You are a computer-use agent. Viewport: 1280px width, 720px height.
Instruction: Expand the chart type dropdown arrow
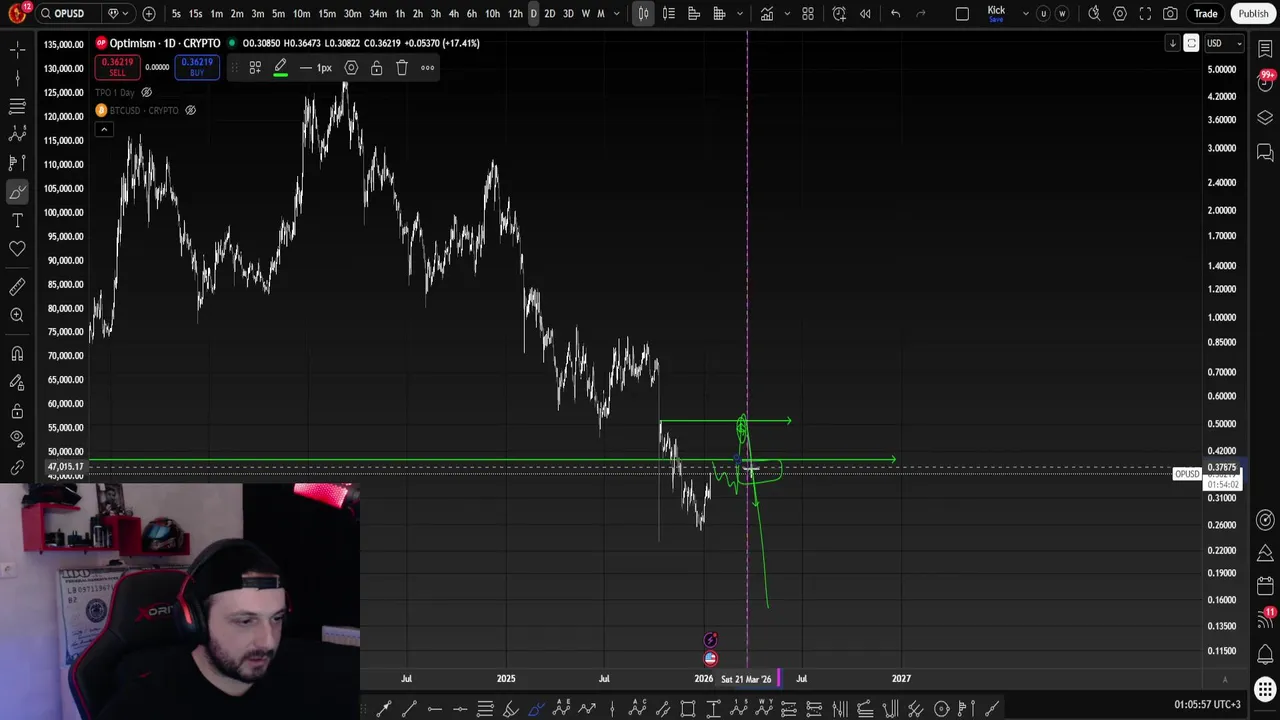tap(740, 13)
